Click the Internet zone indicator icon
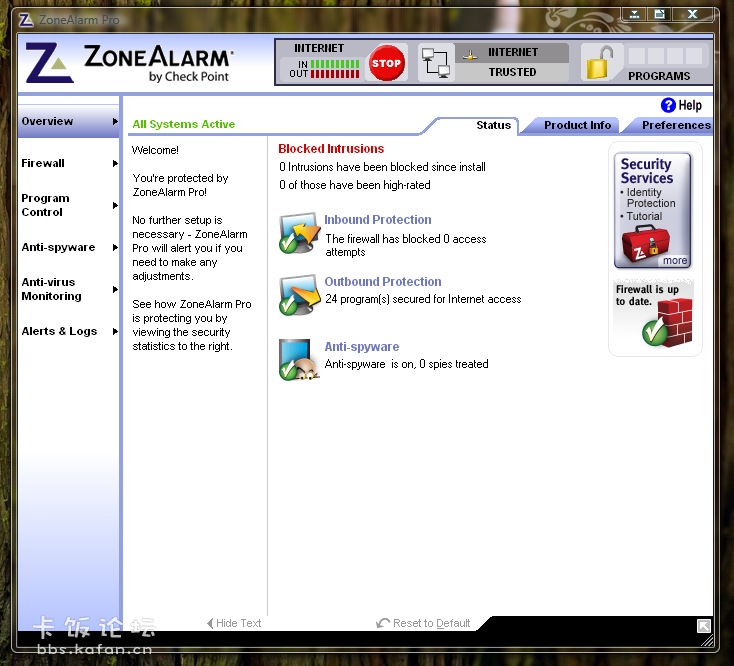Viewport: 734px width, 666px height. pos(470,55)
